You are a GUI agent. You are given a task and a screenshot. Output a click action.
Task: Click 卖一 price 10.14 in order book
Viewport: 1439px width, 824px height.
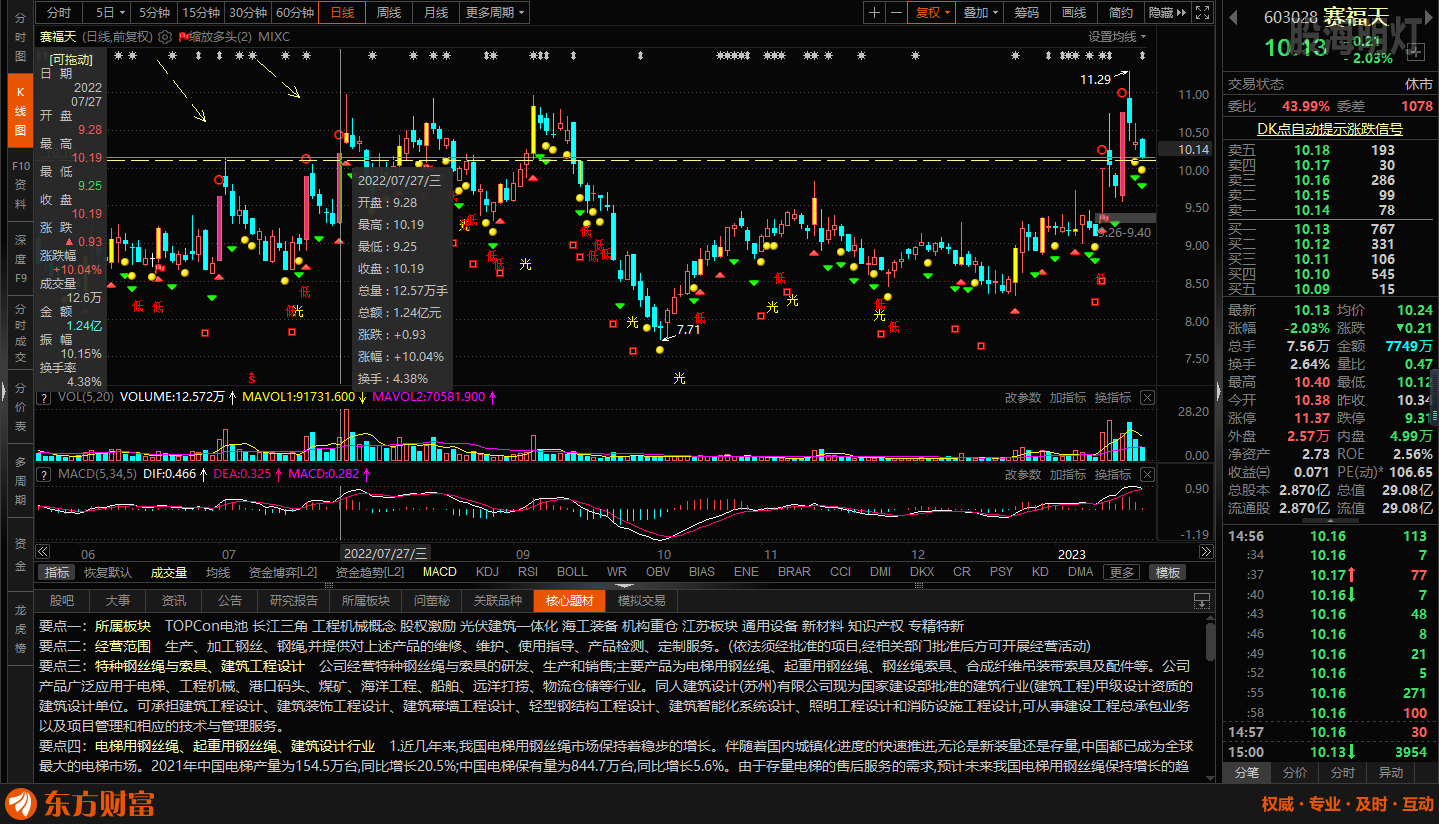(1312, 210)
